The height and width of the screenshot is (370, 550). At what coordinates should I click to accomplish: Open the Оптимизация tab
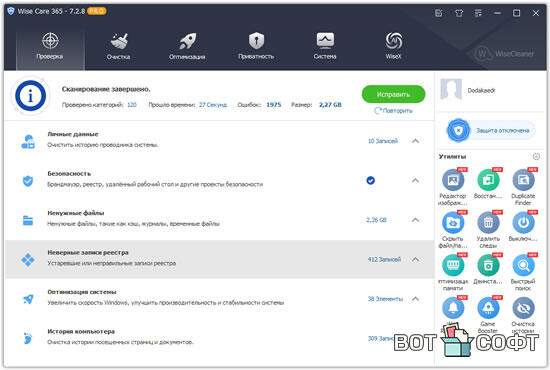(x=187, y=46)
